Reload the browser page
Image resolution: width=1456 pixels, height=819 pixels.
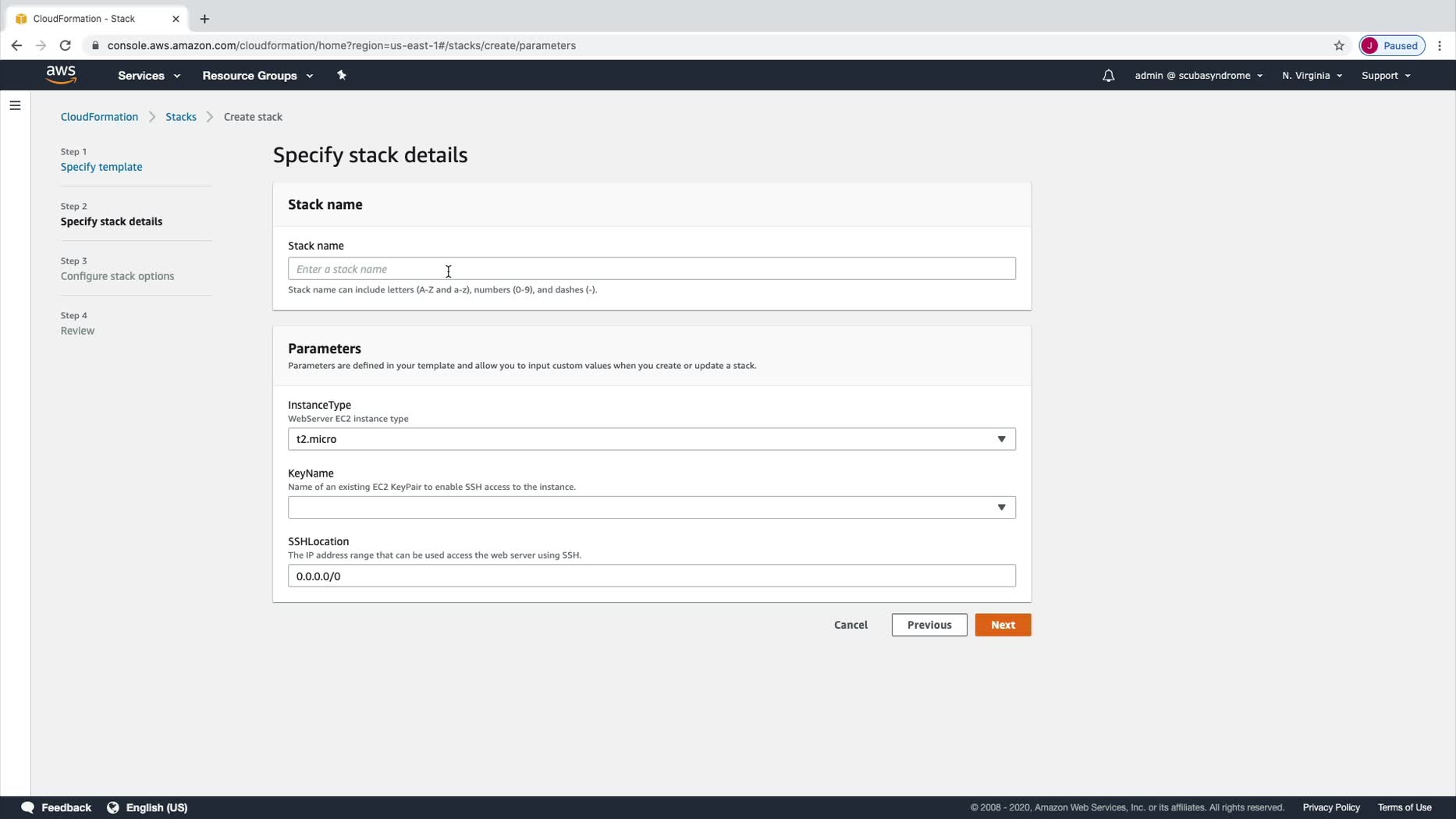point(66,45)
